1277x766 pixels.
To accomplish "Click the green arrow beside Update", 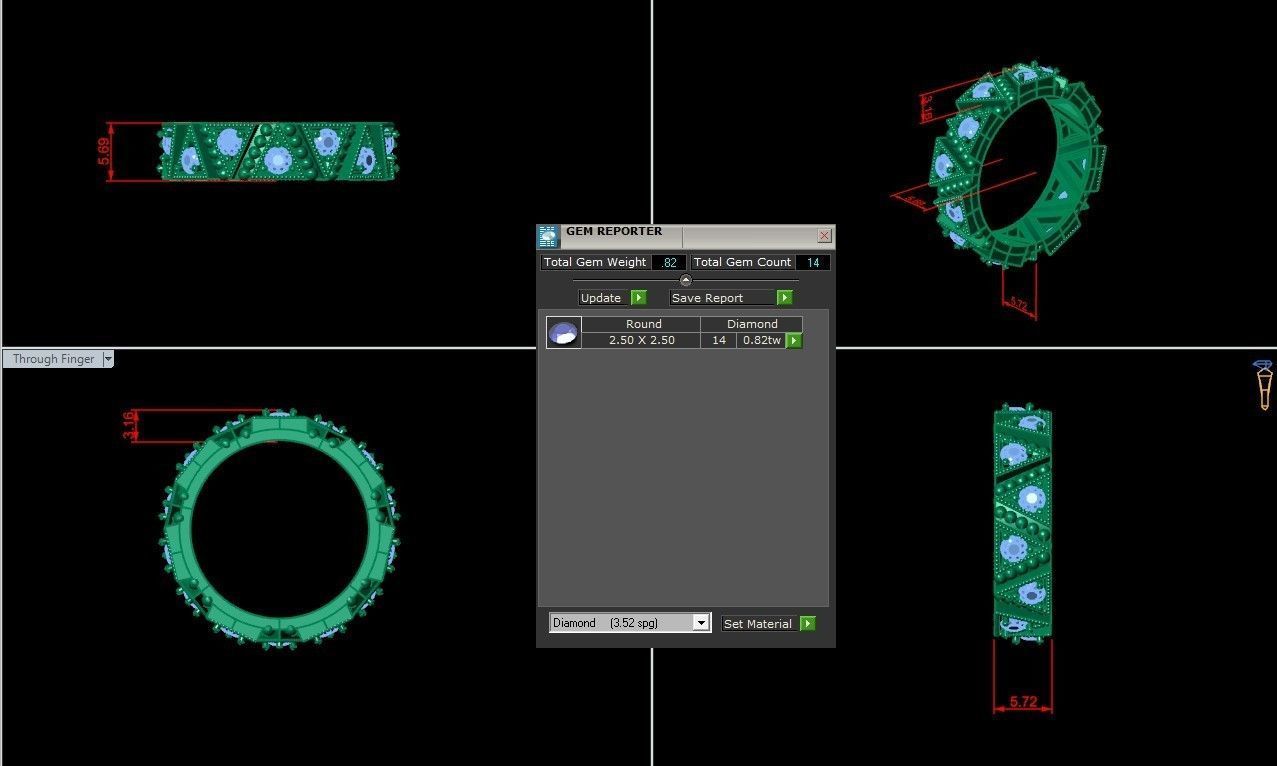I will (637, 297).
